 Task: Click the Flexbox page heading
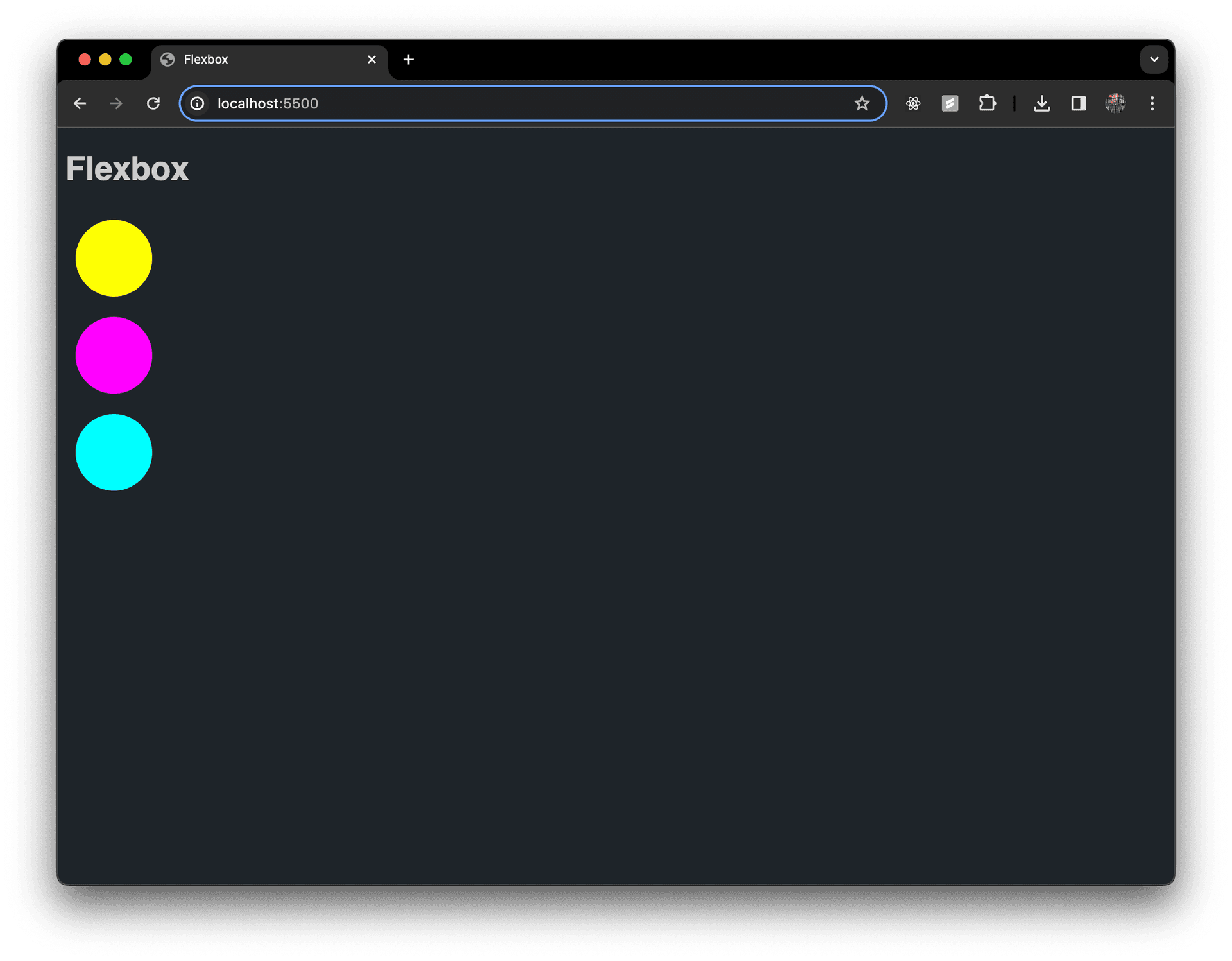127,169
